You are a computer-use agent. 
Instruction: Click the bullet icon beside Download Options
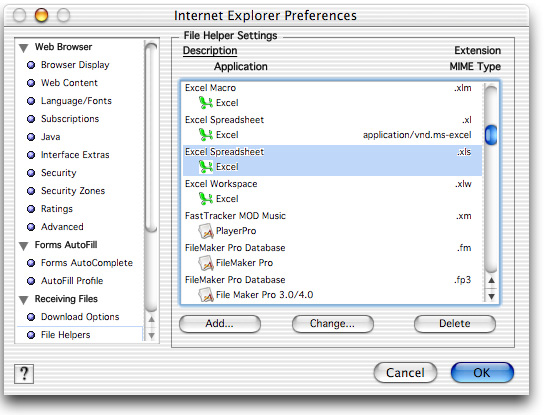click(x=31, y=317)
